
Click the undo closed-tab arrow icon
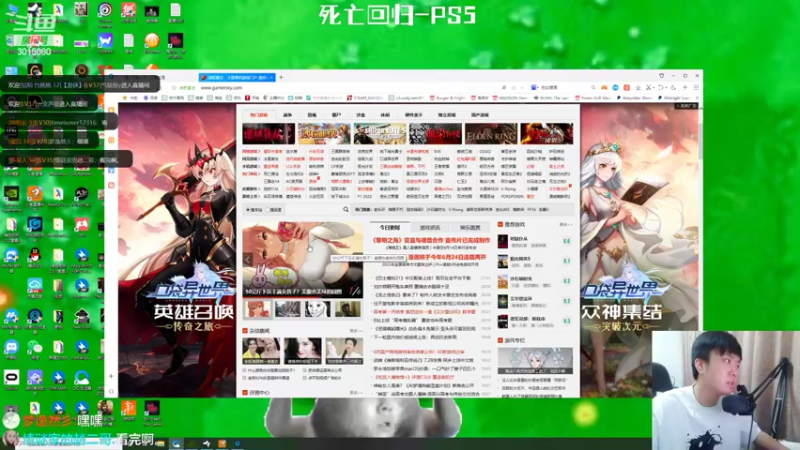pyautogui.click(x=661, y=88)
